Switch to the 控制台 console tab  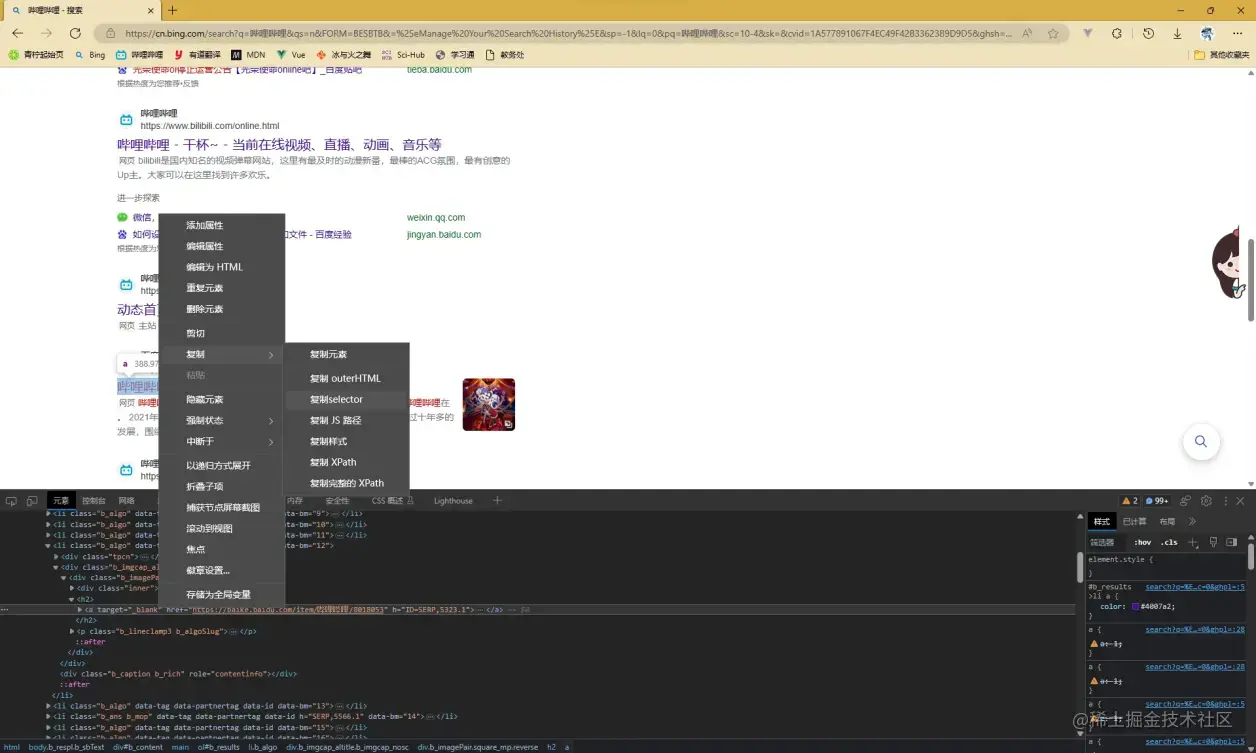[x=94, y=501]
